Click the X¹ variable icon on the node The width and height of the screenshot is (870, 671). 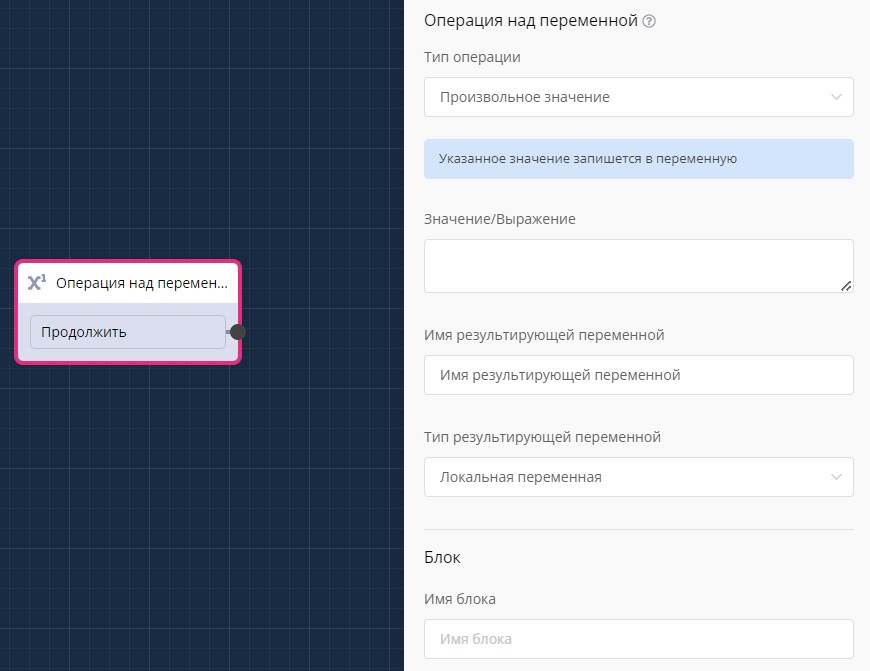[x=37, y=283]
